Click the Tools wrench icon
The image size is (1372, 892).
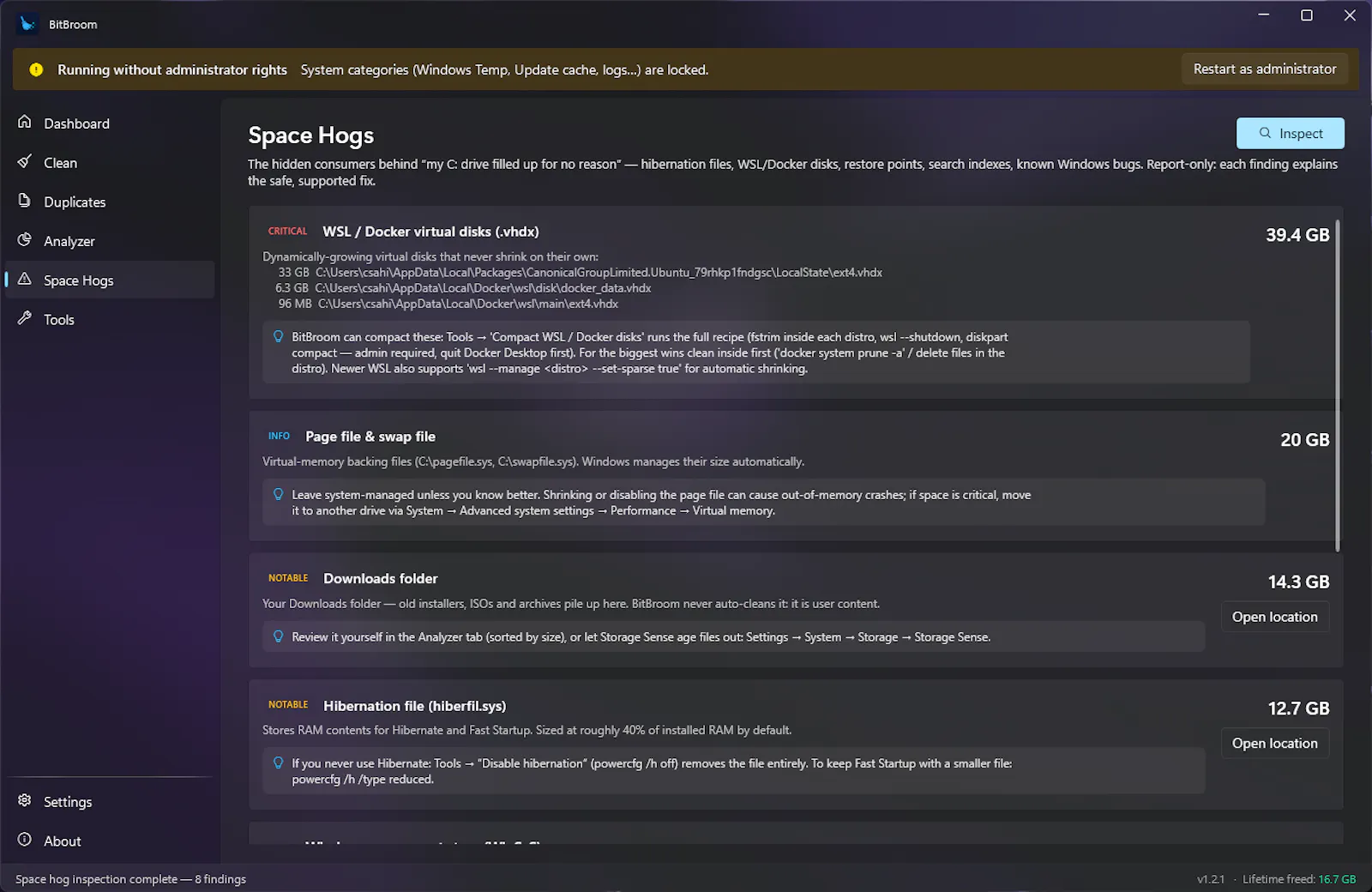[x=25, y=319]
